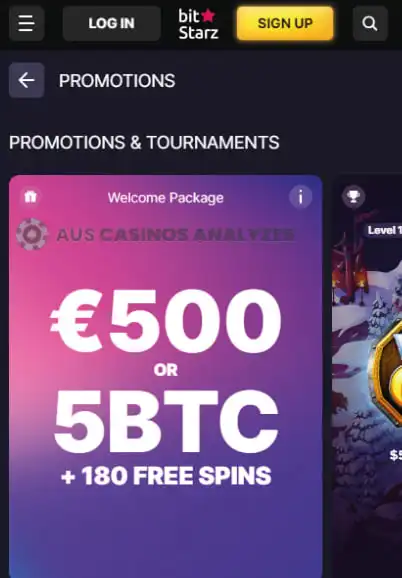The height and width of the screenshot is (578, 402).
Task: Click the Promotions & Tournaments heading
Action: [x=144, y=143]
